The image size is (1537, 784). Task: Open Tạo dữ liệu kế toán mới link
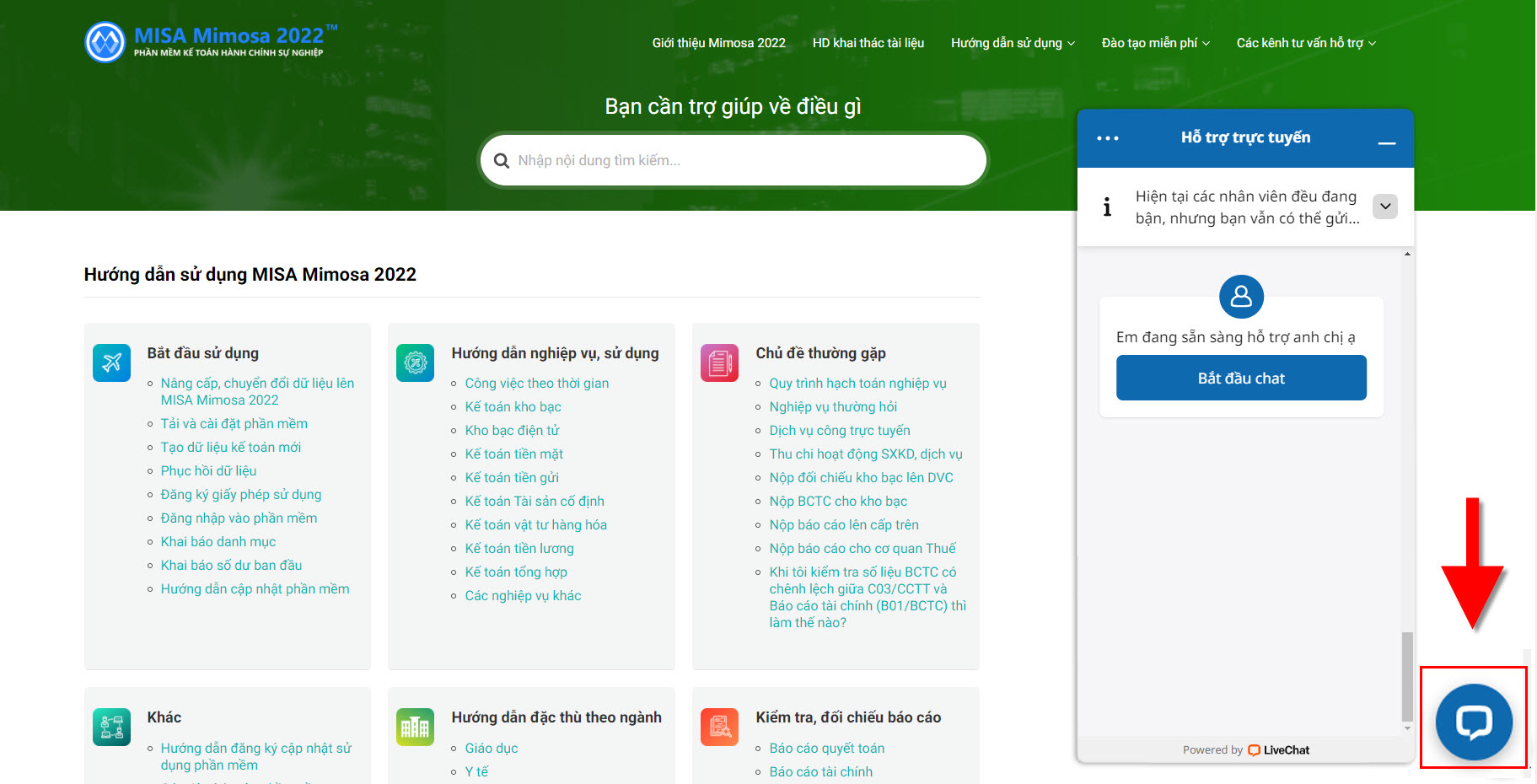pyautogui.click(x=231, y=447)
